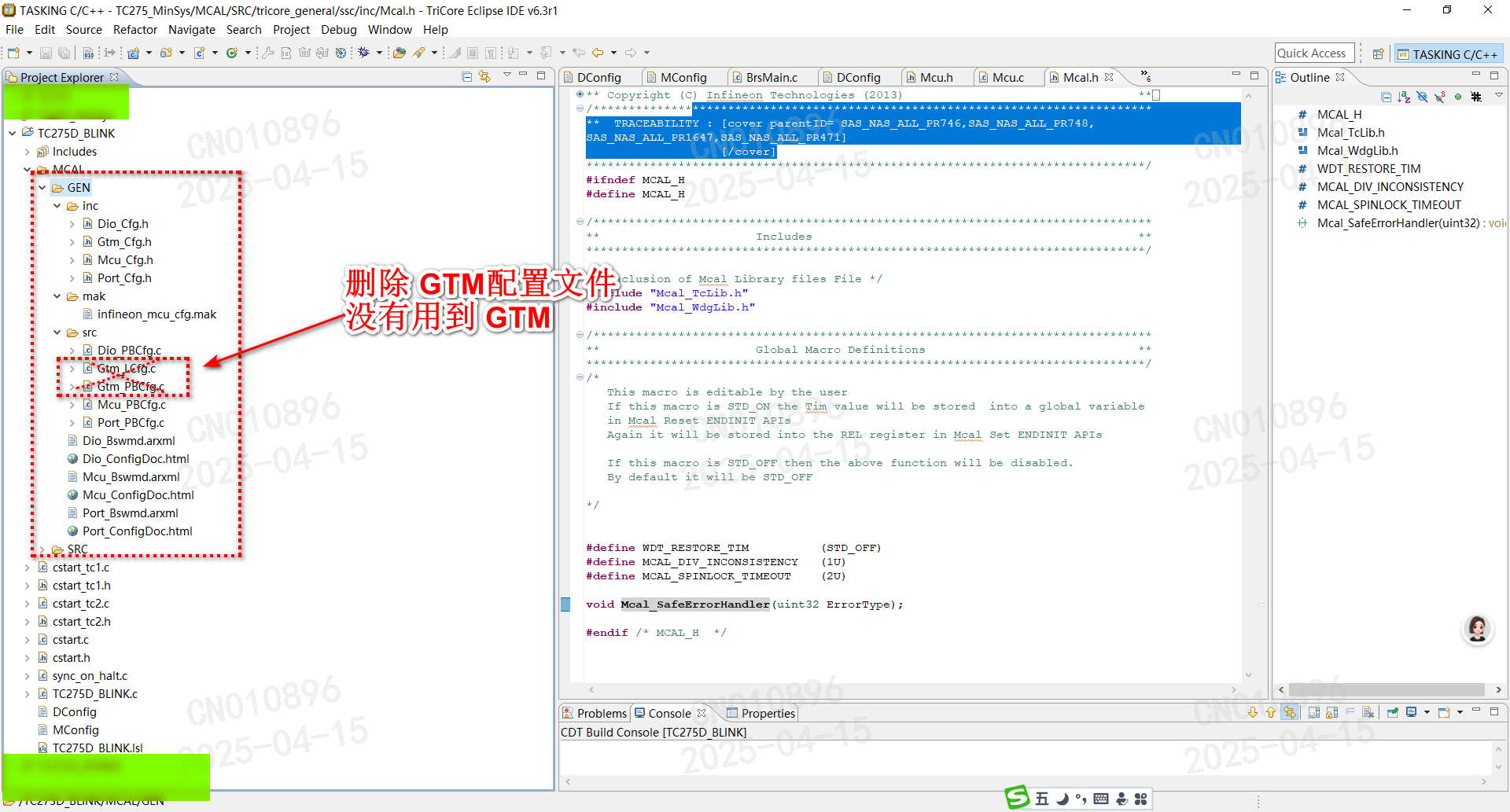The width and height of the screenshot is (1510, 812).
Task: Open the Debug icon dropdown arrow
Action: pos(379,53)
